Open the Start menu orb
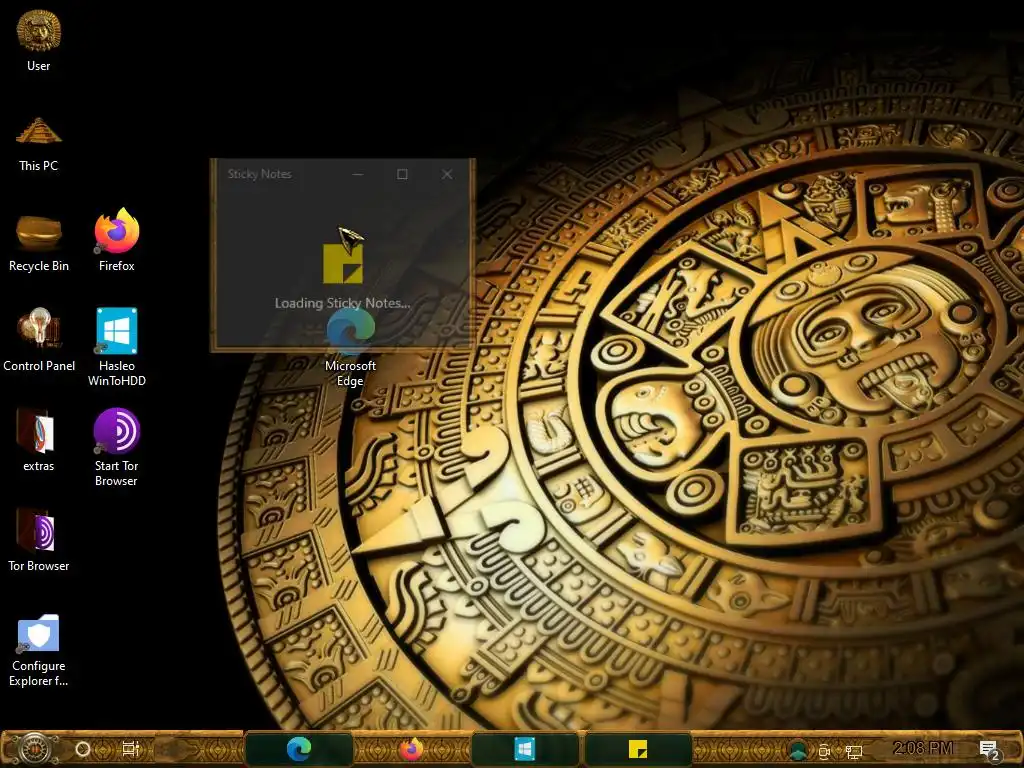 (x=35, y=749)
